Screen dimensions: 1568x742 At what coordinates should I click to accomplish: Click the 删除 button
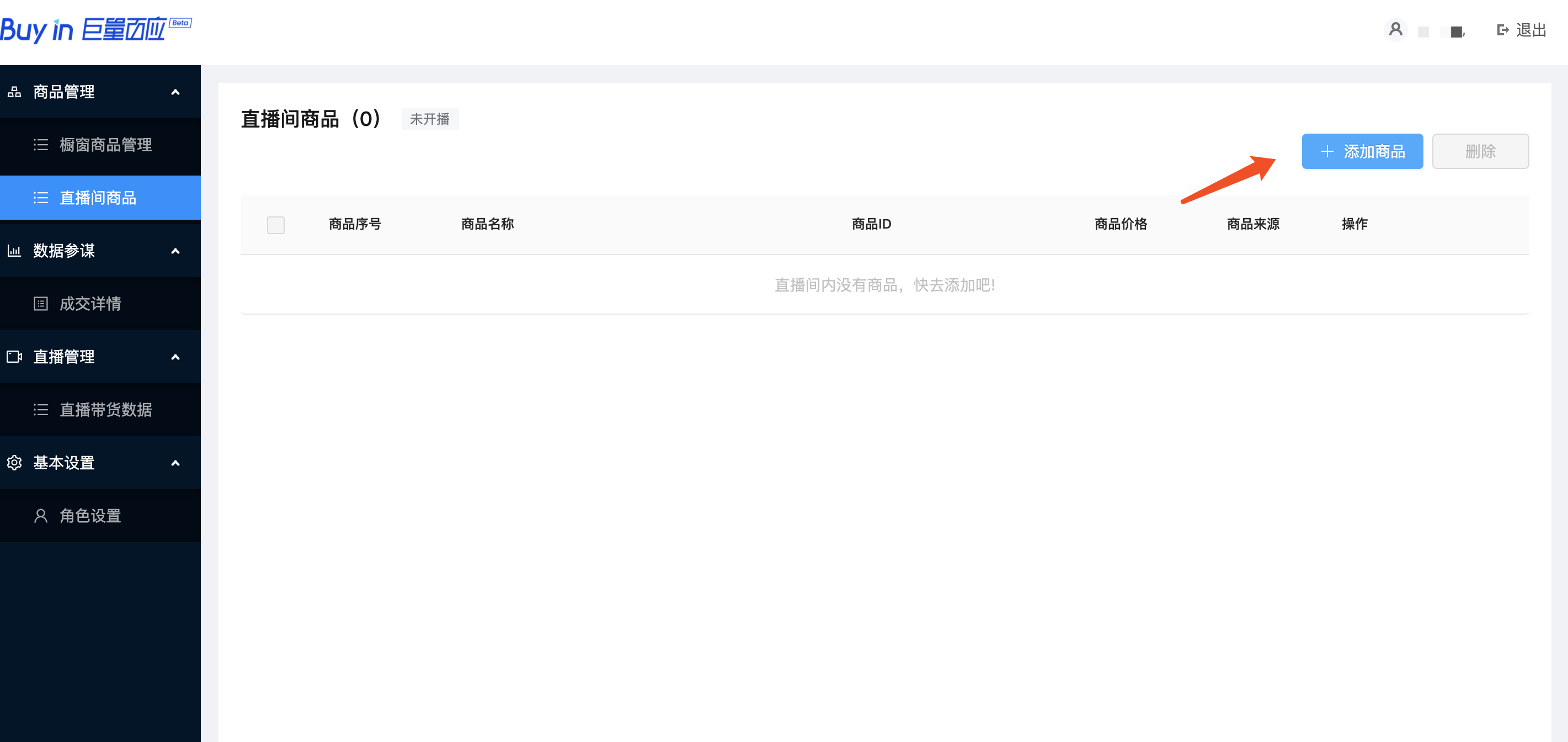[x=1480, y=151]
